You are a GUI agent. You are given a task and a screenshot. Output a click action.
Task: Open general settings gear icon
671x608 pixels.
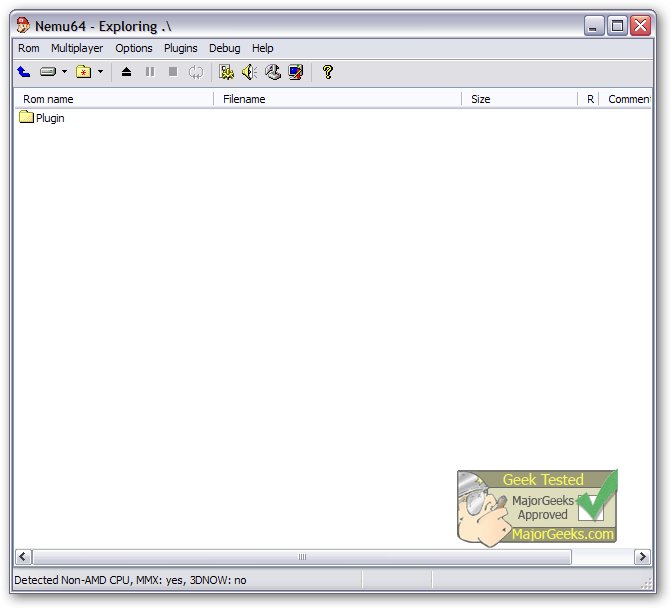point(226,72)
